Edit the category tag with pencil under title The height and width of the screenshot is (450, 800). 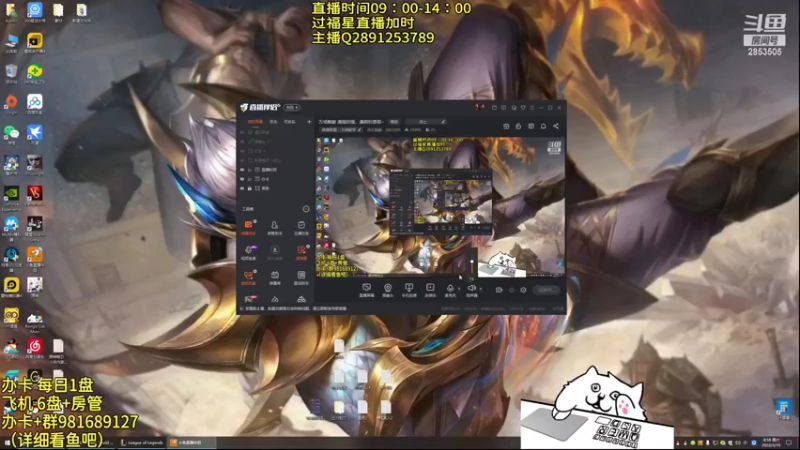click(360, 130)
